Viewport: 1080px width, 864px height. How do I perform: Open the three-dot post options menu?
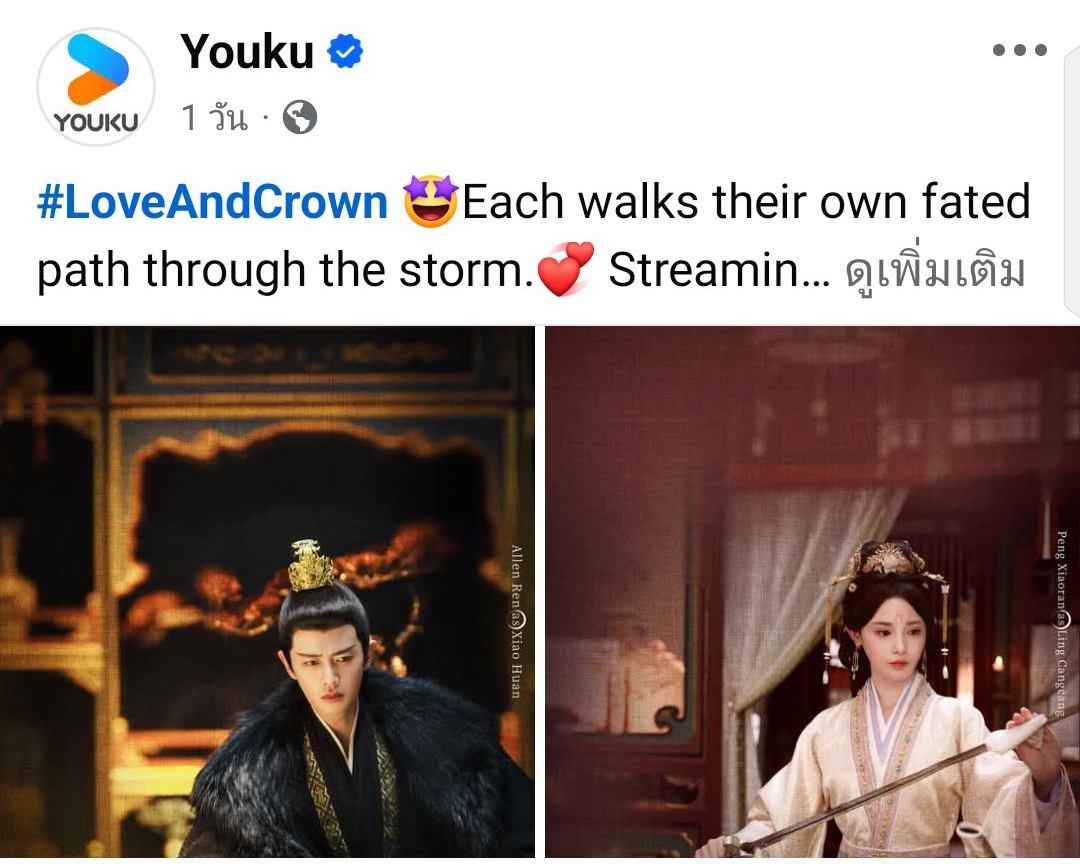[x=1020, y=50]
